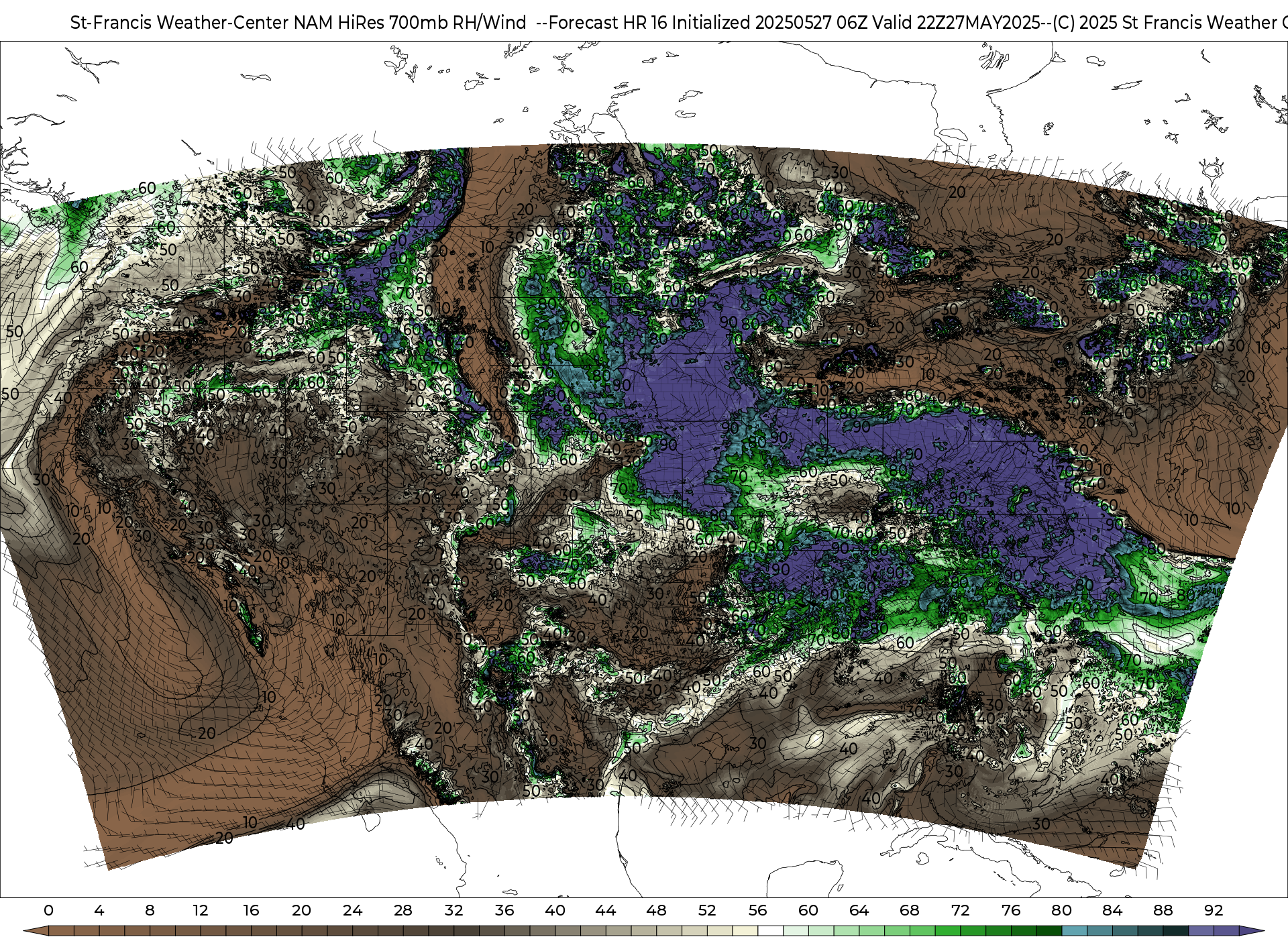Click the "NAM HiRes 700mb RH/Wind" product label
The width and height of the screenshot is (1288, 939).
coord(410,23)
